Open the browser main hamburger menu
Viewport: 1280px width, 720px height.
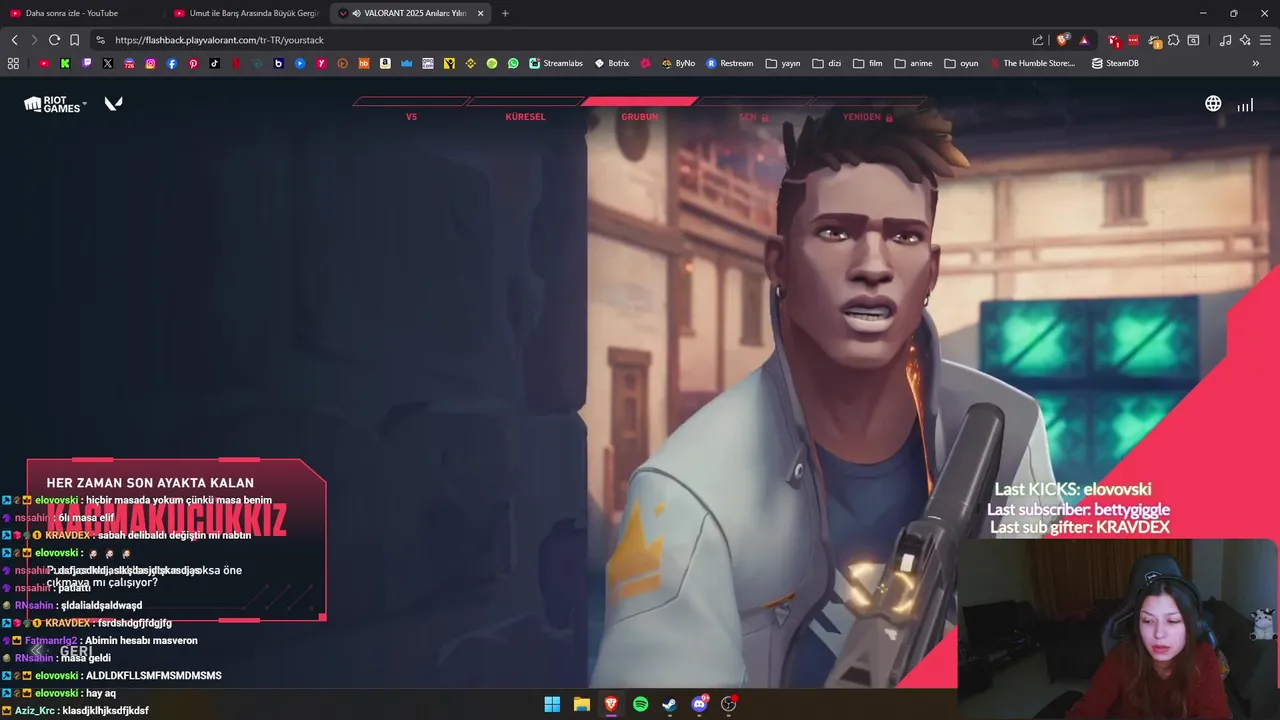(1265, 40)
